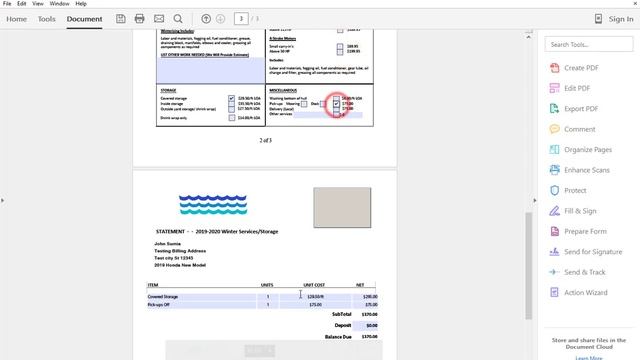Click the page number input box

tap(241, 19)
